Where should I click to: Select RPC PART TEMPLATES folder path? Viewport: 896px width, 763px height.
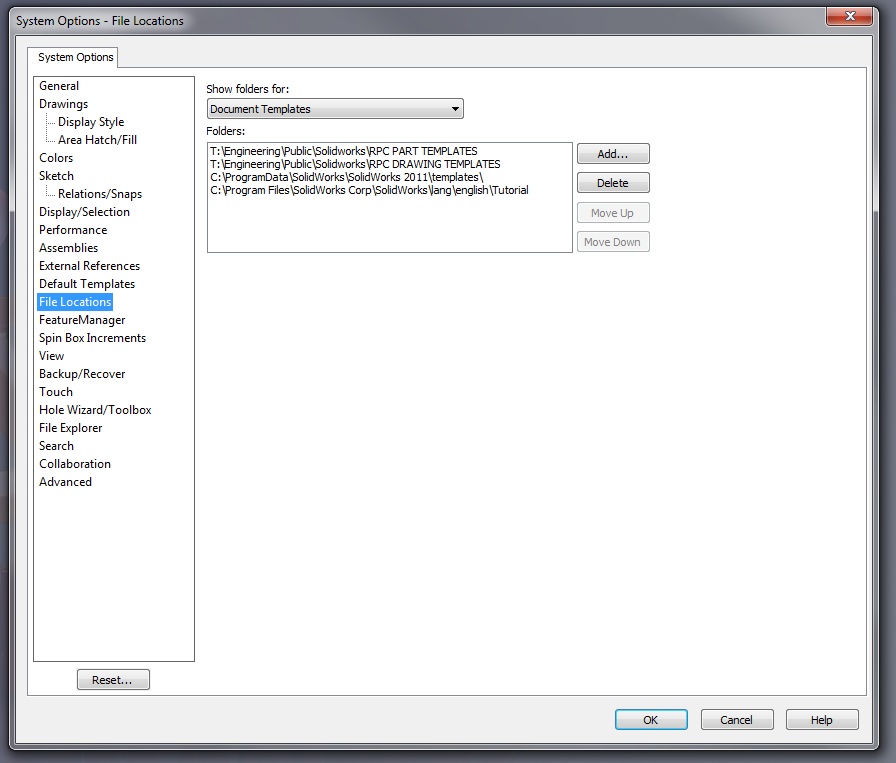click(343, 151)
